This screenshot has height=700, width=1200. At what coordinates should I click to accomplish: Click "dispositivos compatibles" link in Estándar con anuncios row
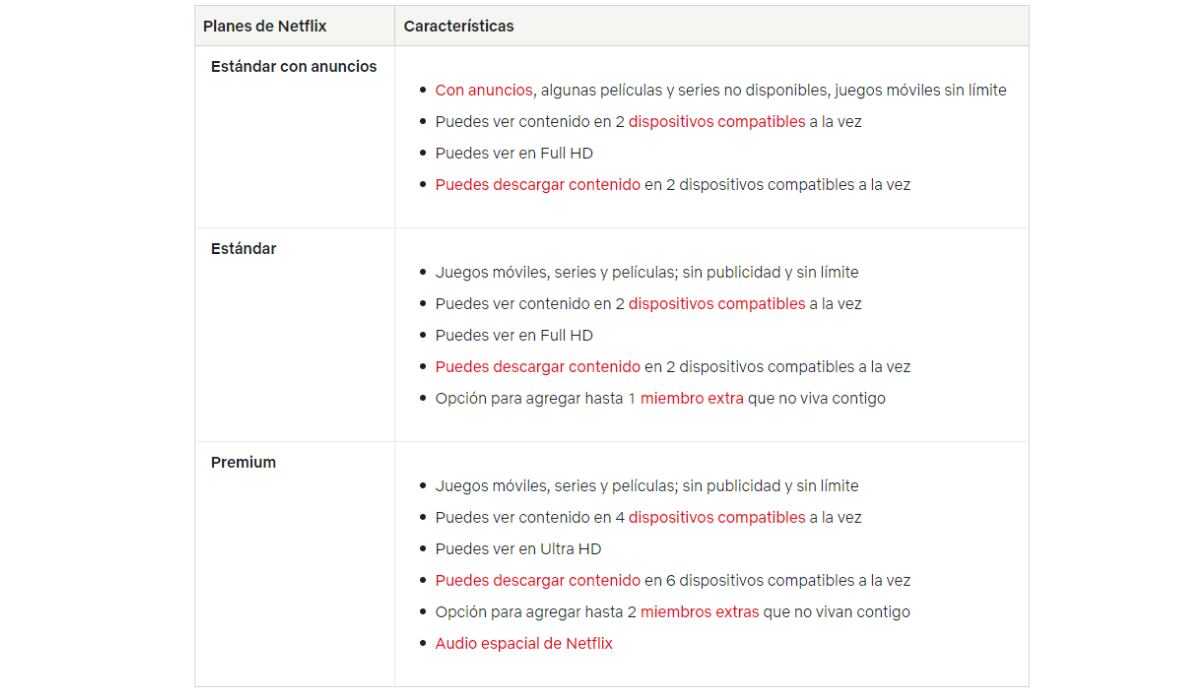click(716, 122)
